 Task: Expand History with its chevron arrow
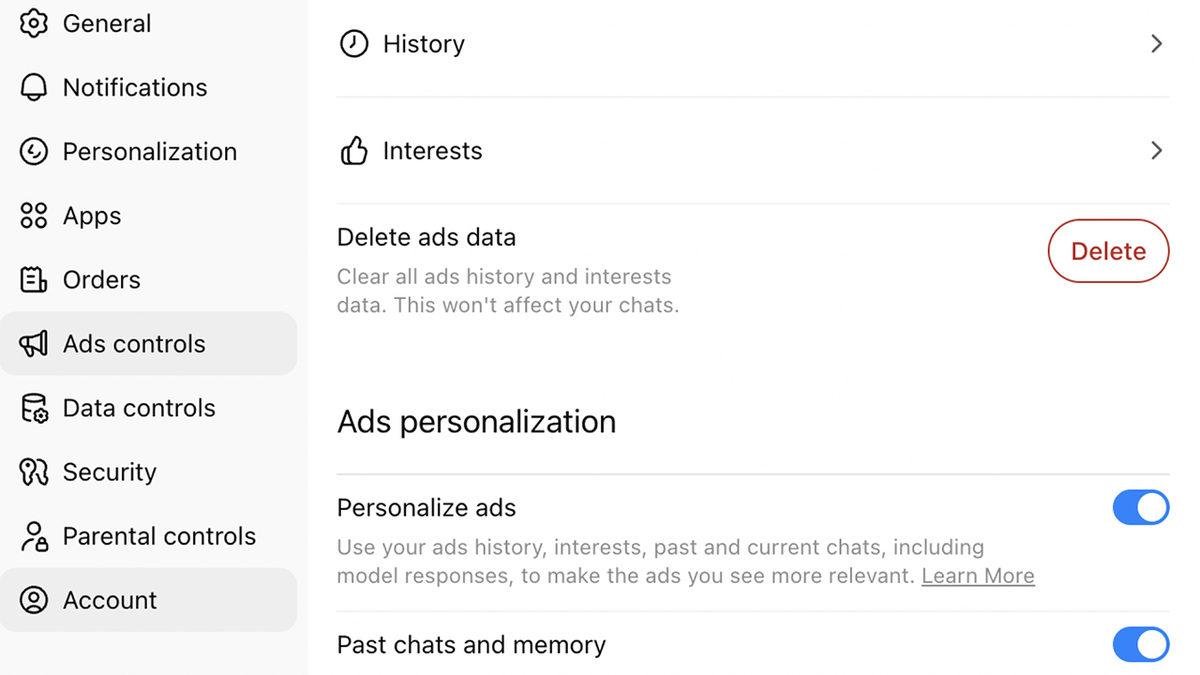pos(1156,44)
